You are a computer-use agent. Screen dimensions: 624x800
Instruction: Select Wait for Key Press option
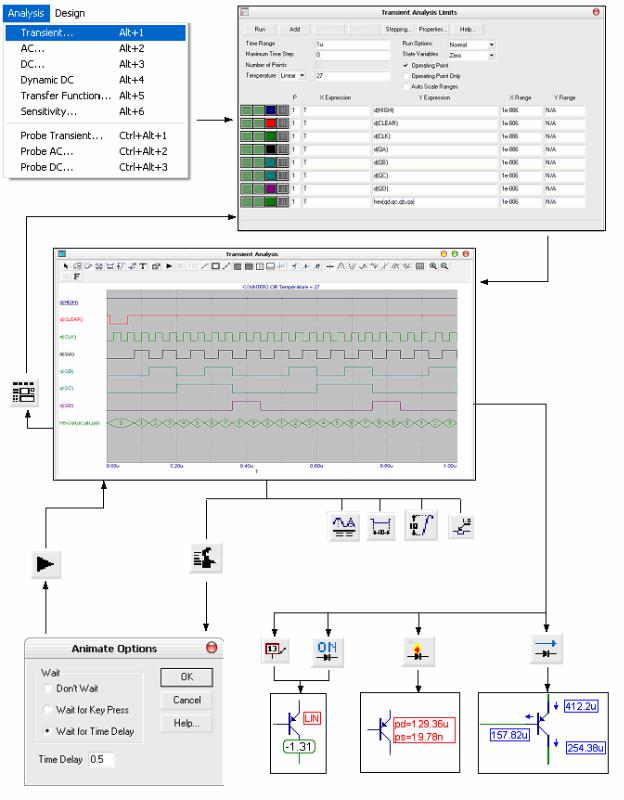[47, 710]
